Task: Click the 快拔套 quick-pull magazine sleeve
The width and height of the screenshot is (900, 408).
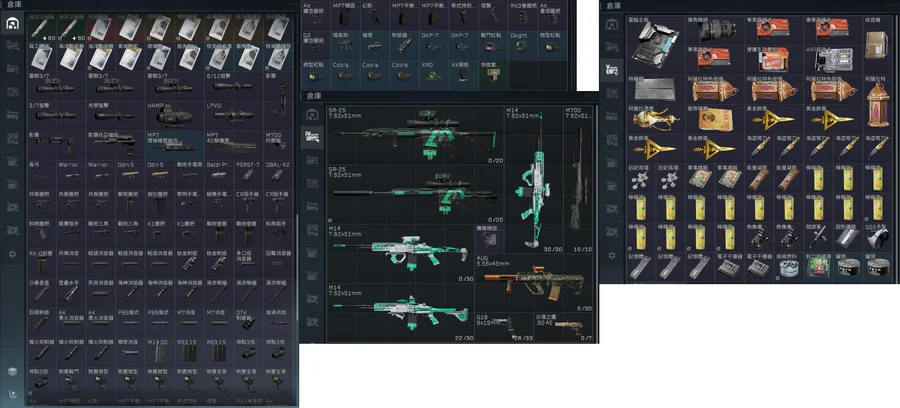Action: coord(494,75)
